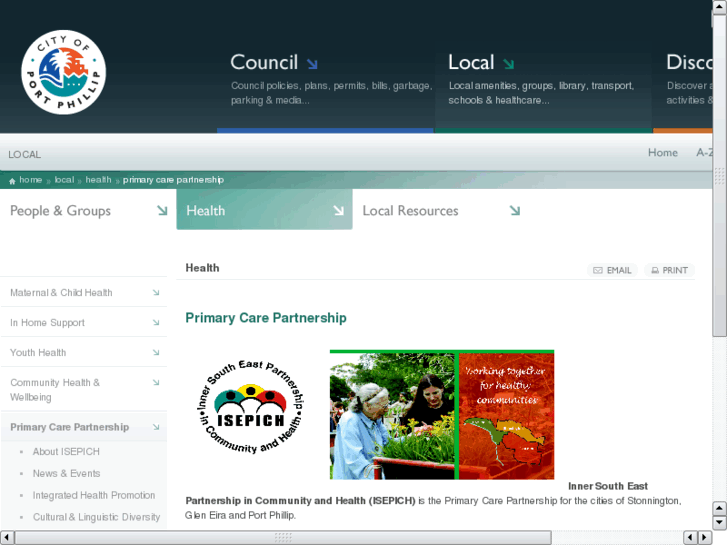Click the vertical scrollbar thumb
Image resolution: width=727 pixels, height=545 pixels.
pyautogui.click(x=719, y=175)
